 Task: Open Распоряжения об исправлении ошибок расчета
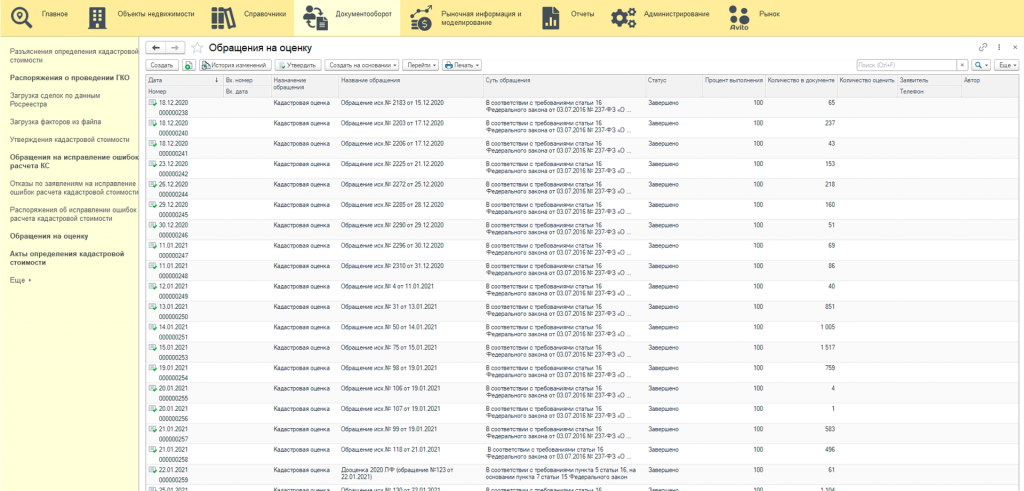[x=73, y=214]
